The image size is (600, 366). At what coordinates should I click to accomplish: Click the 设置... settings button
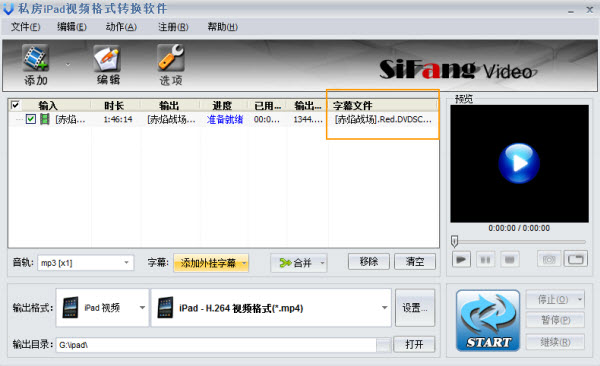415,308
